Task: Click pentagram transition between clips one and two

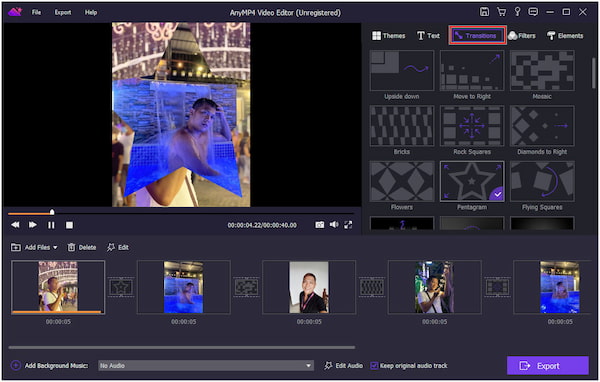Action: coord(121,287)
